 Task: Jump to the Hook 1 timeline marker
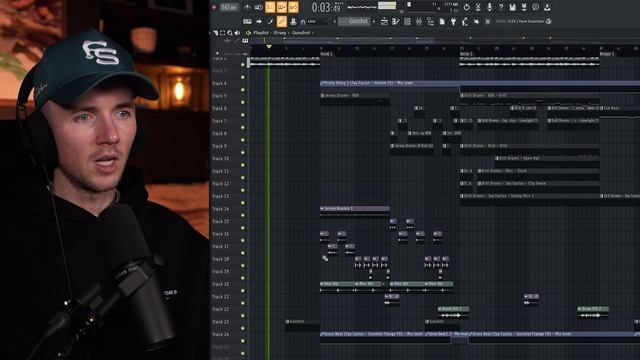pos(327,54)
